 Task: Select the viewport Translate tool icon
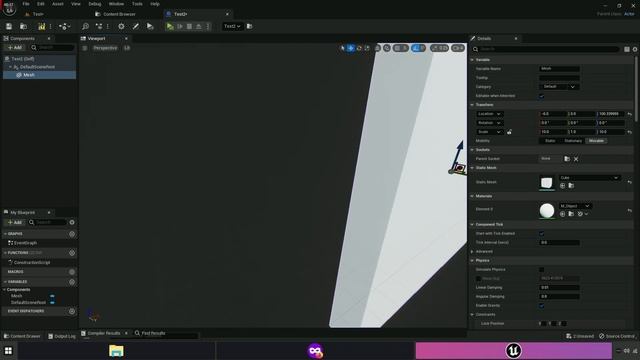[351, 48]
